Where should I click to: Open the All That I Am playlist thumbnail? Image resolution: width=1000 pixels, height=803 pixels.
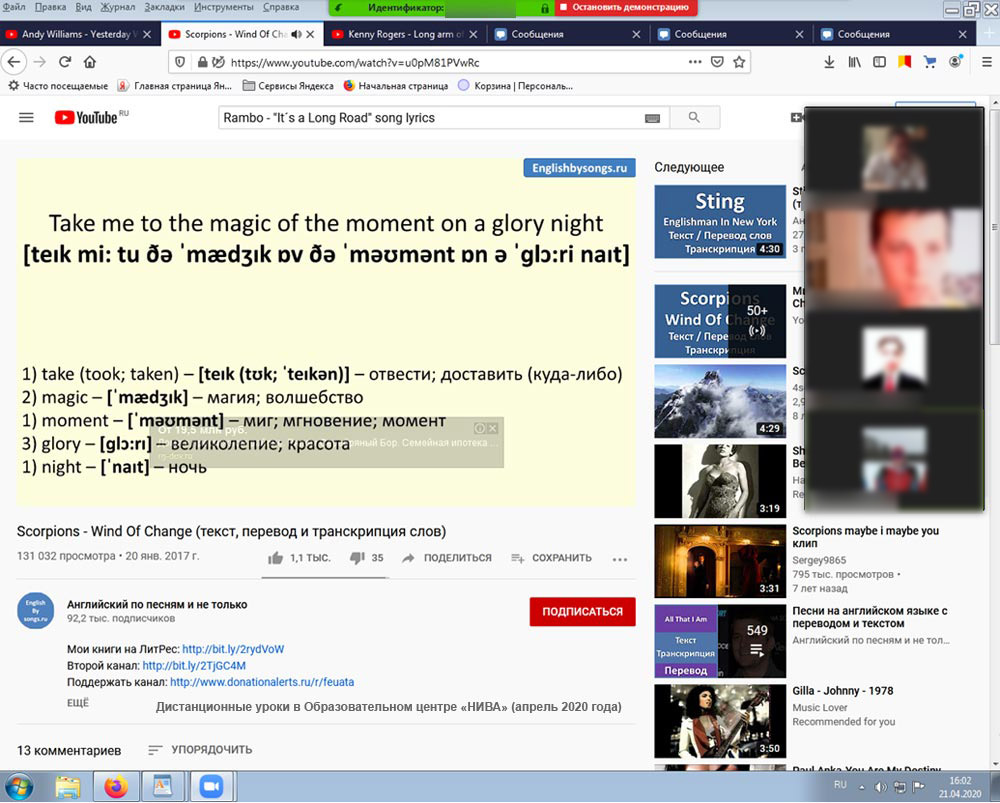[x=720, y=641]
